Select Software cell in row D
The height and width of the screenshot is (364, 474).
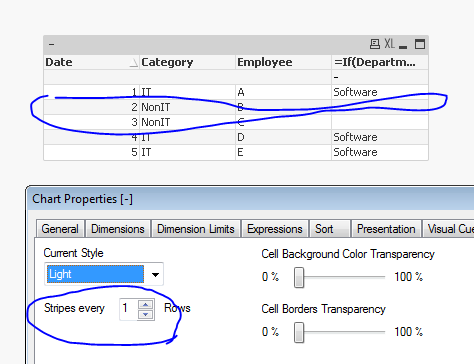pos(380,137)
